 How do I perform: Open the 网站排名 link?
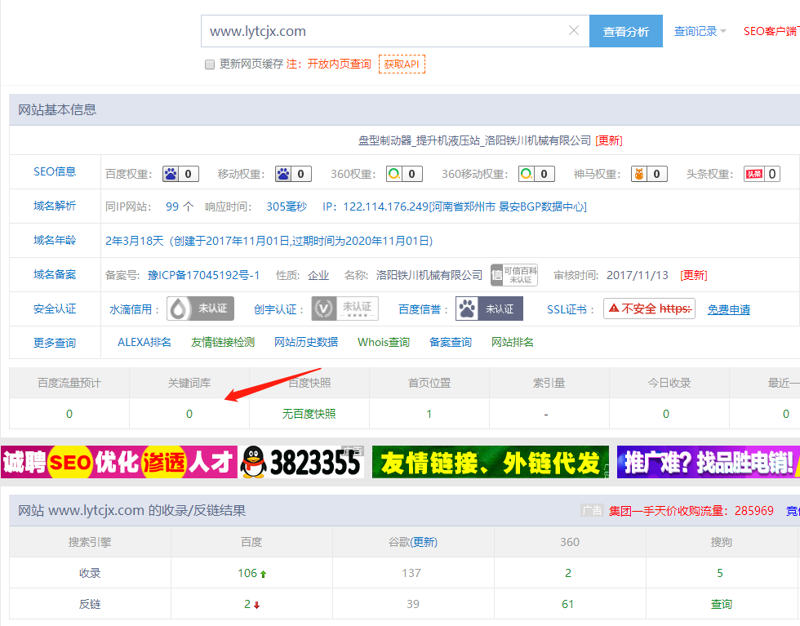click(512, 342)
